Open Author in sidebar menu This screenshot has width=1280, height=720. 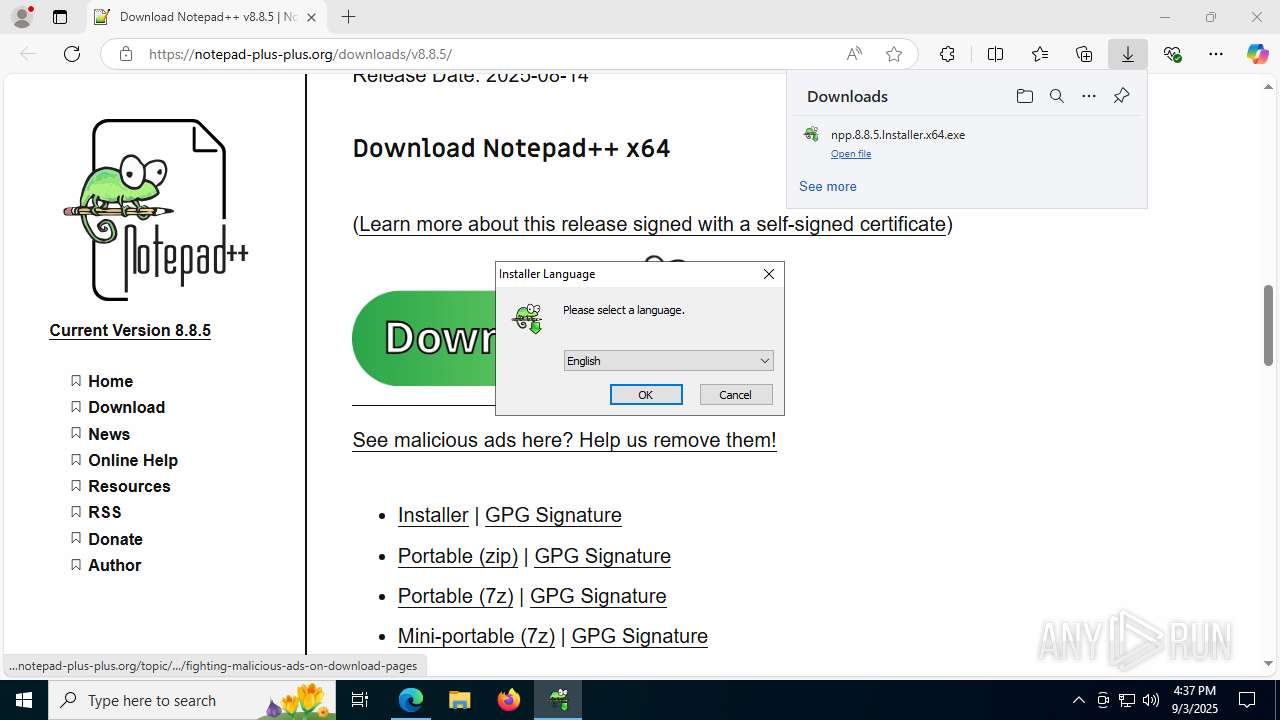click(x=114, y=565)
